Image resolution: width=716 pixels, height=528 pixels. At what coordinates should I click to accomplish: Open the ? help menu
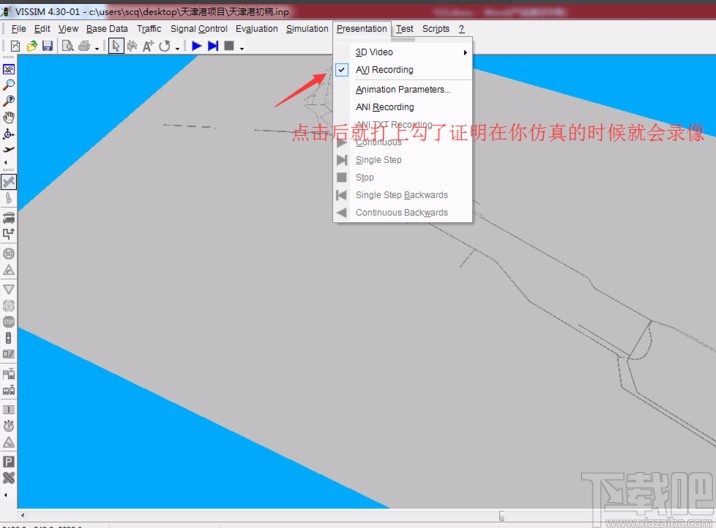[x=462, y=29]
